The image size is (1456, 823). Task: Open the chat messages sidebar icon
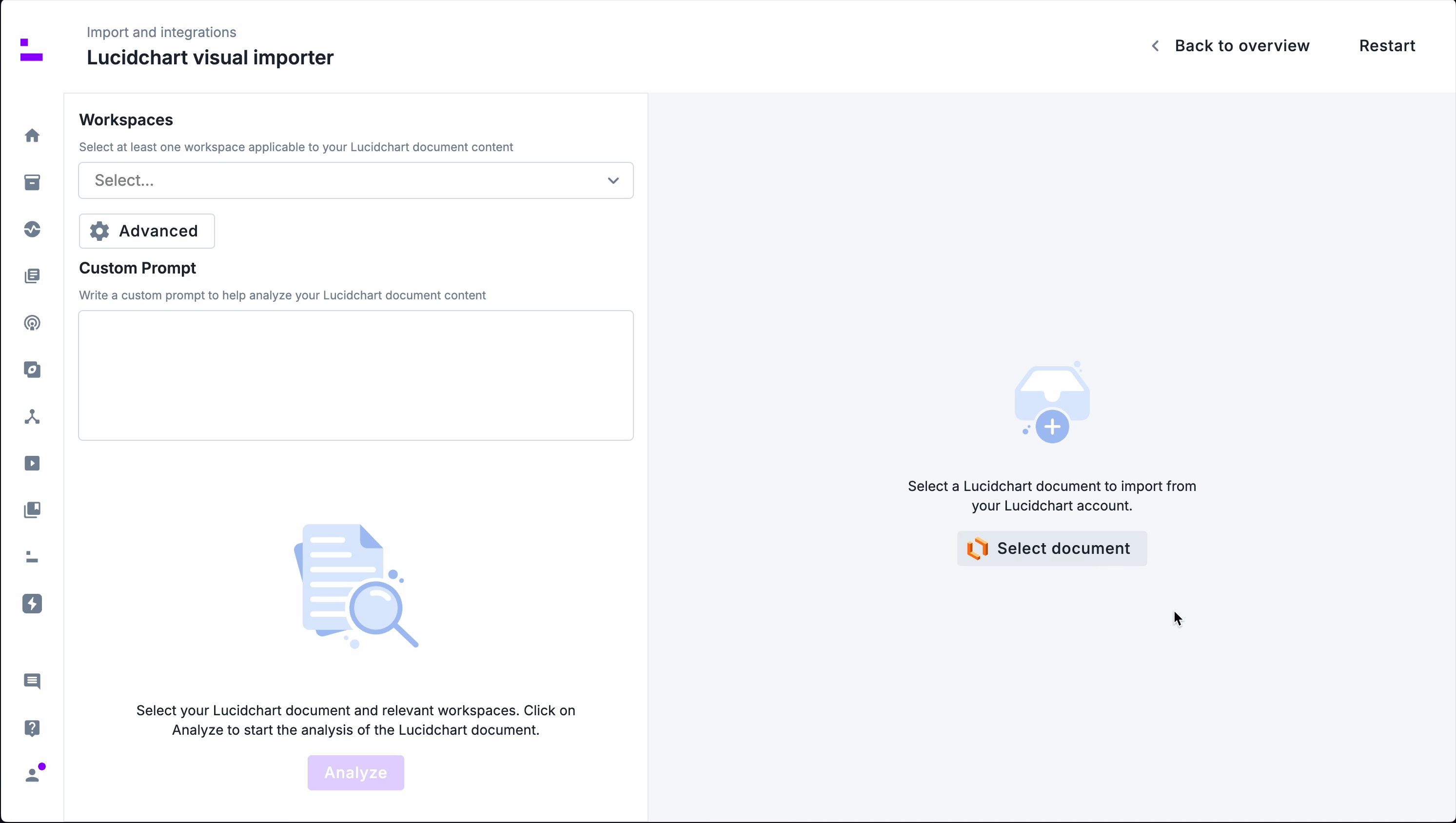click(32, 681)
